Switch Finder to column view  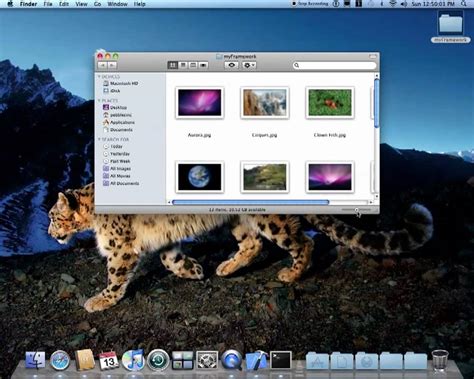(193, 65)
